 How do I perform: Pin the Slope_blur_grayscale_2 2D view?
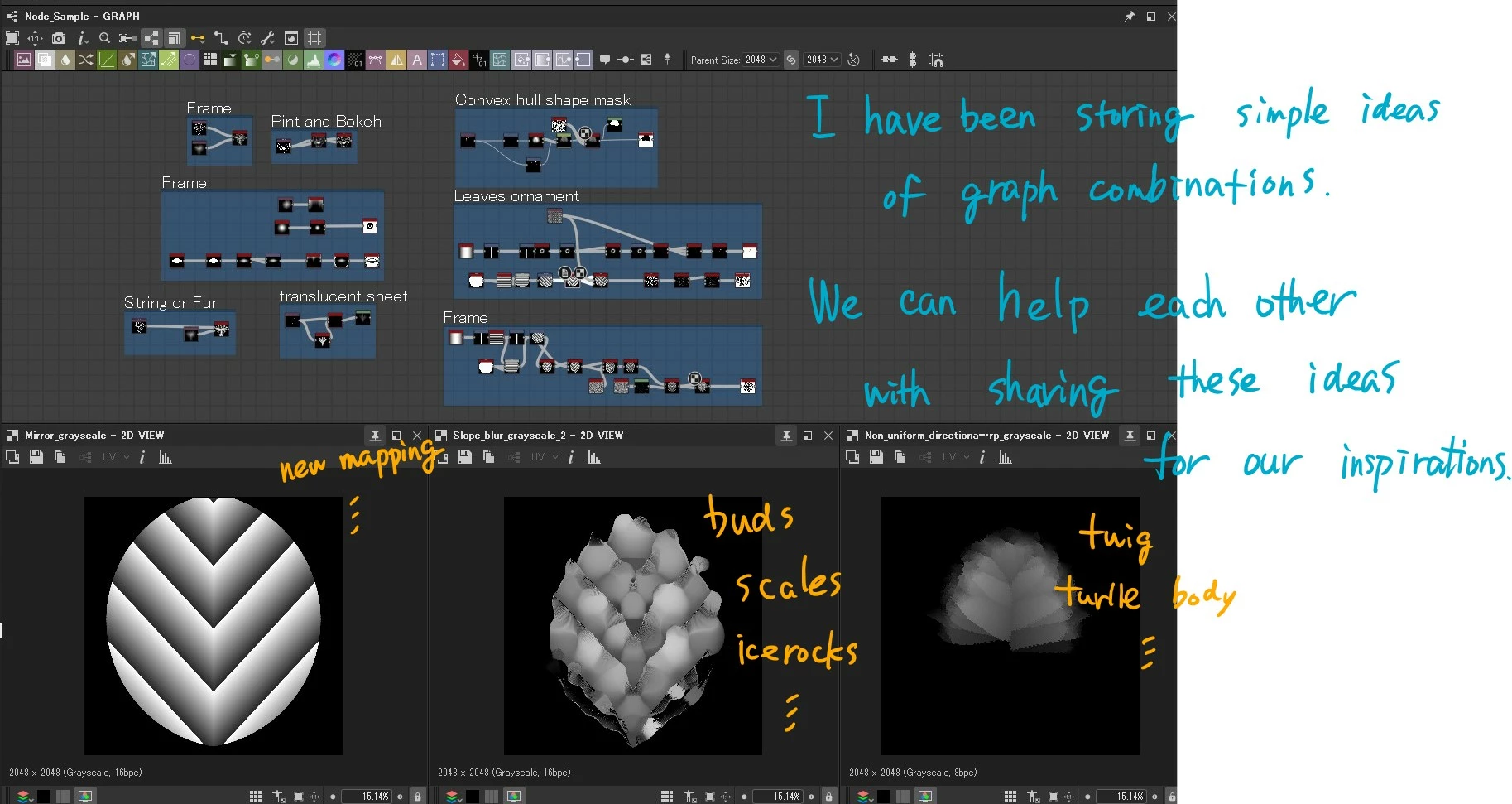tap(786, 436)
